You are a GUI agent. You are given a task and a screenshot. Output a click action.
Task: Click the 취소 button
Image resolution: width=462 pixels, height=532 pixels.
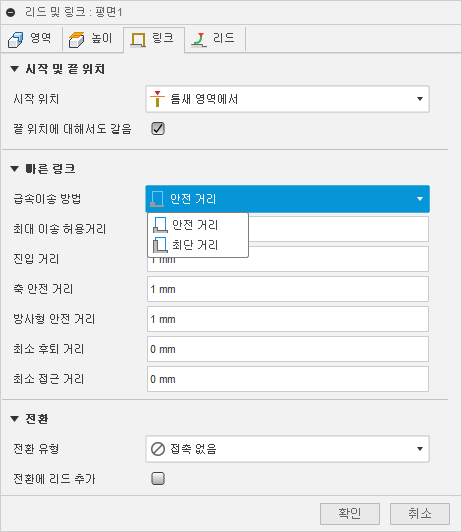pos(420,514)
